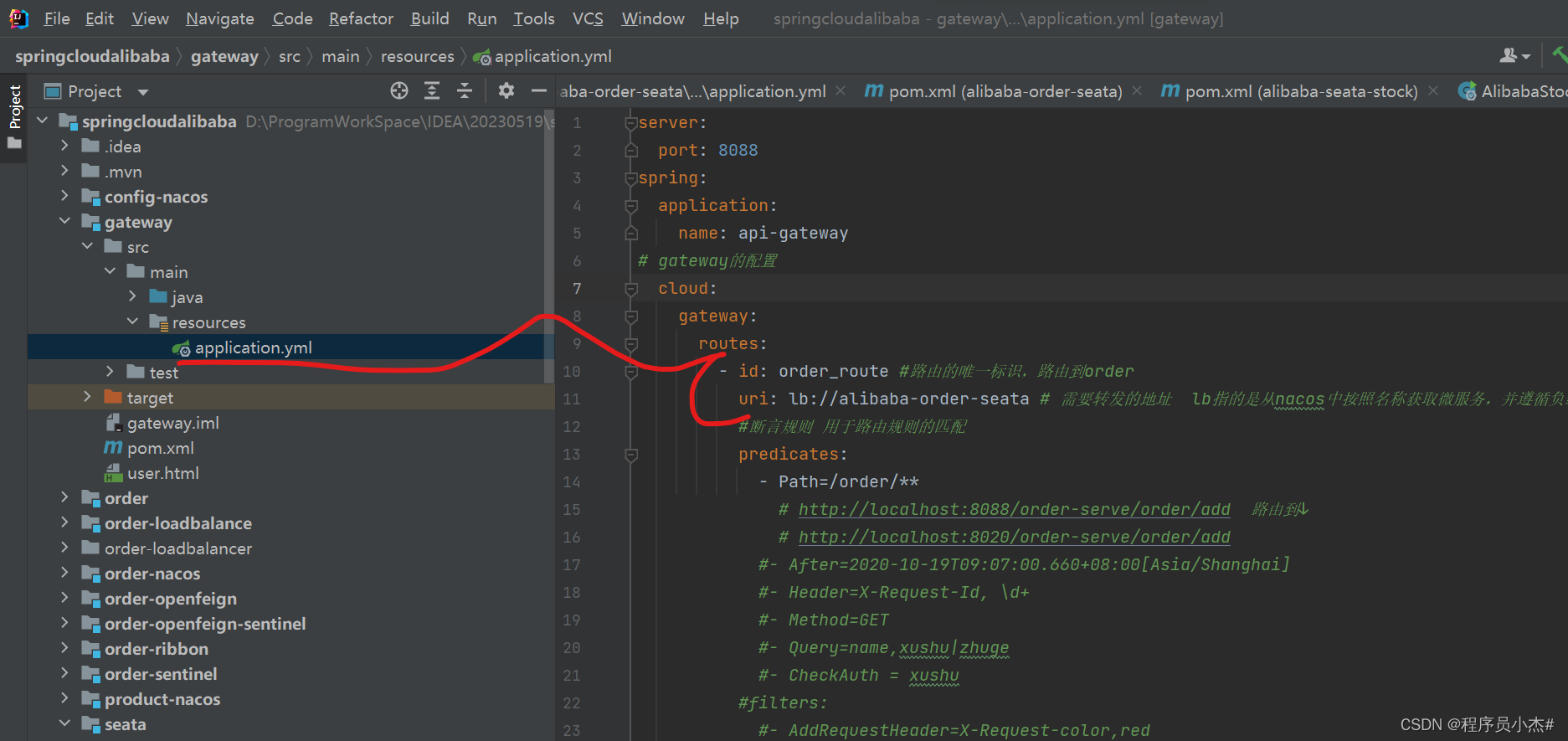Expand the target folder
The width and height of the screenshot is (1568, 741).
click(87, 398)
